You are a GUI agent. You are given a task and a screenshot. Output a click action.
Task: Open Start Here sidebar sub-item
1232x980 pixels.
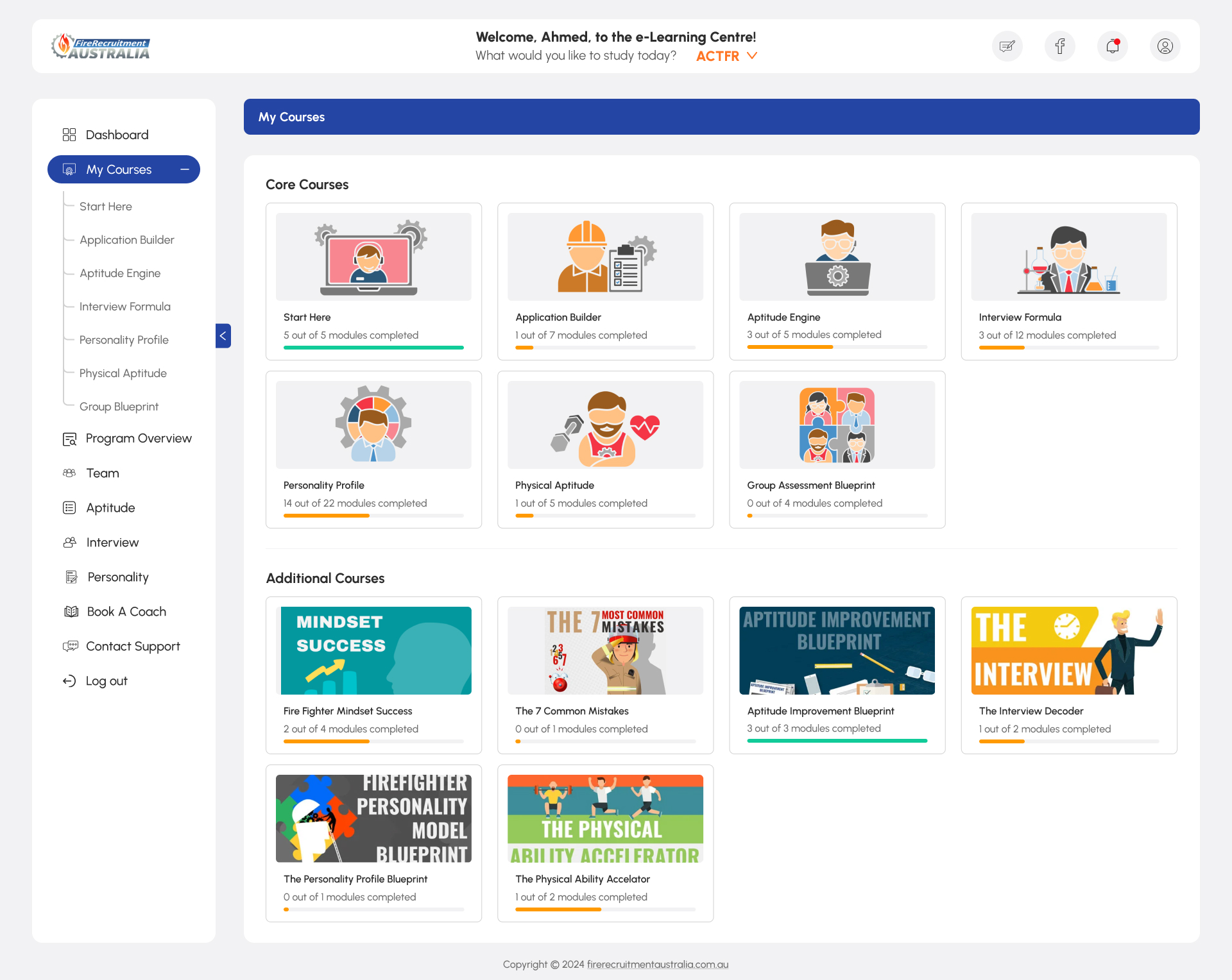(106, 207)
